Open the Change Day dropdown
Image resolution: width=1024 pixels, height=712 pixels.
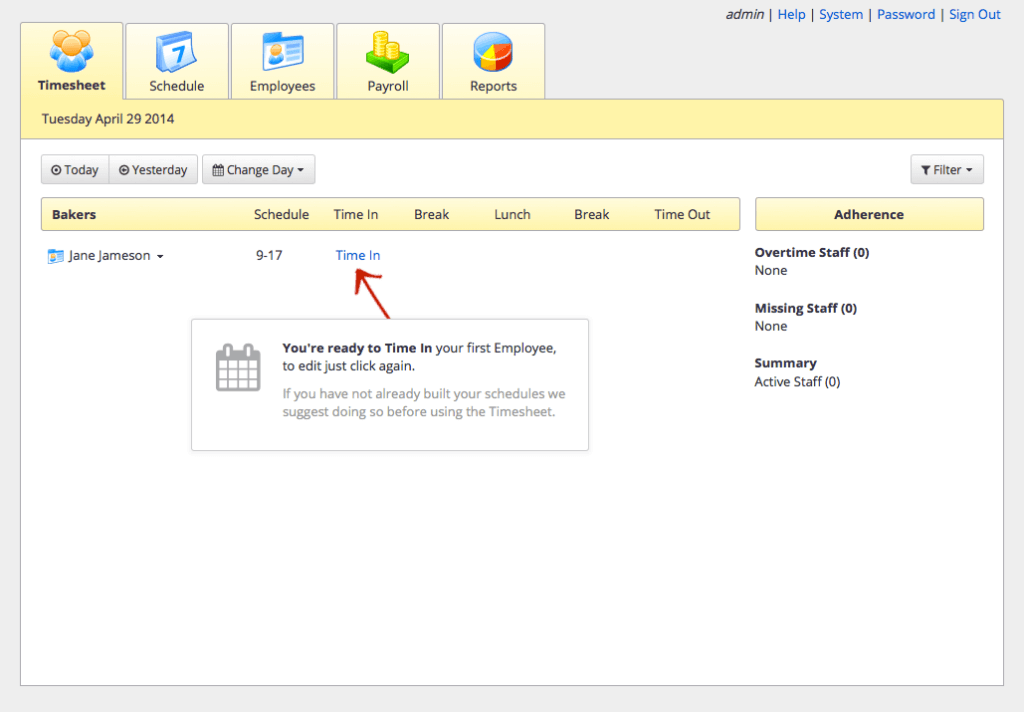(258, 170)
